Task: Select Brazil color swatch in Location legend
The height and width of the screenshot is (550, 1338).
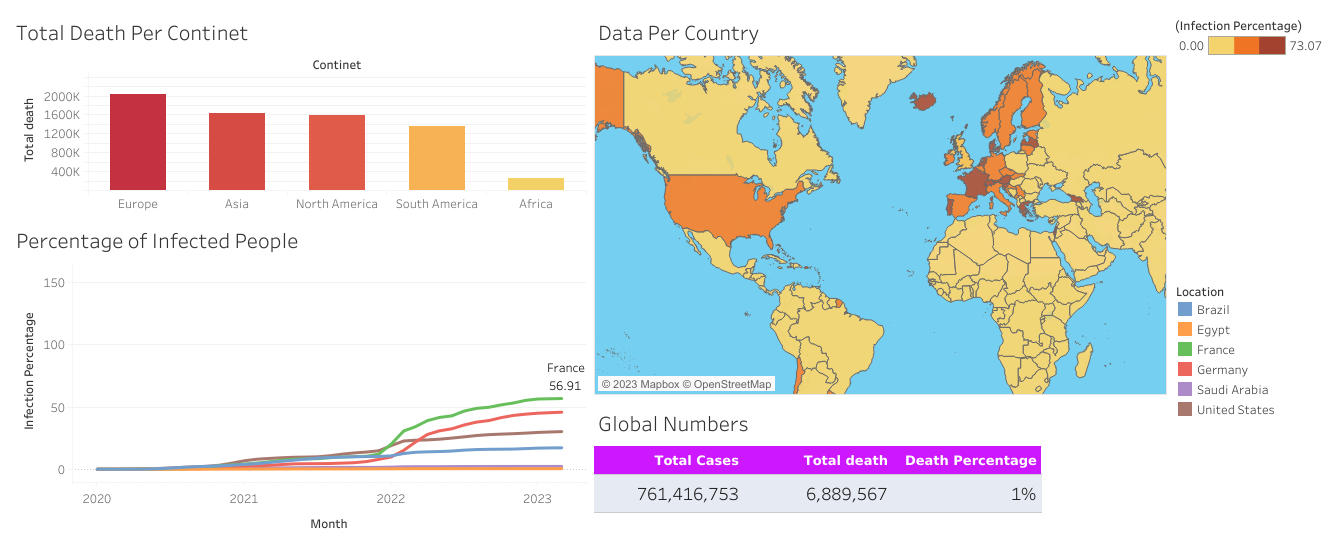Action: 1186,310
